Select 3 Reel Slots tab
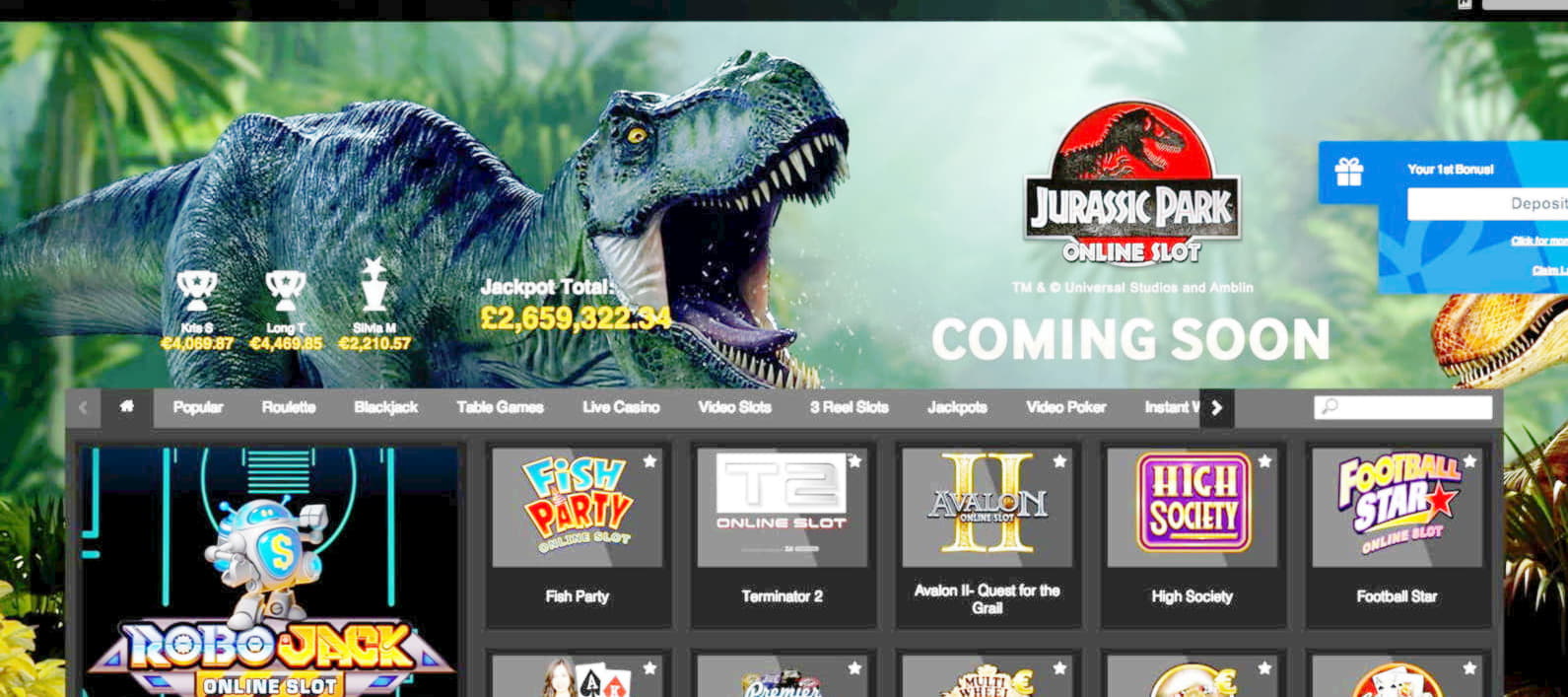 (850, 407)
